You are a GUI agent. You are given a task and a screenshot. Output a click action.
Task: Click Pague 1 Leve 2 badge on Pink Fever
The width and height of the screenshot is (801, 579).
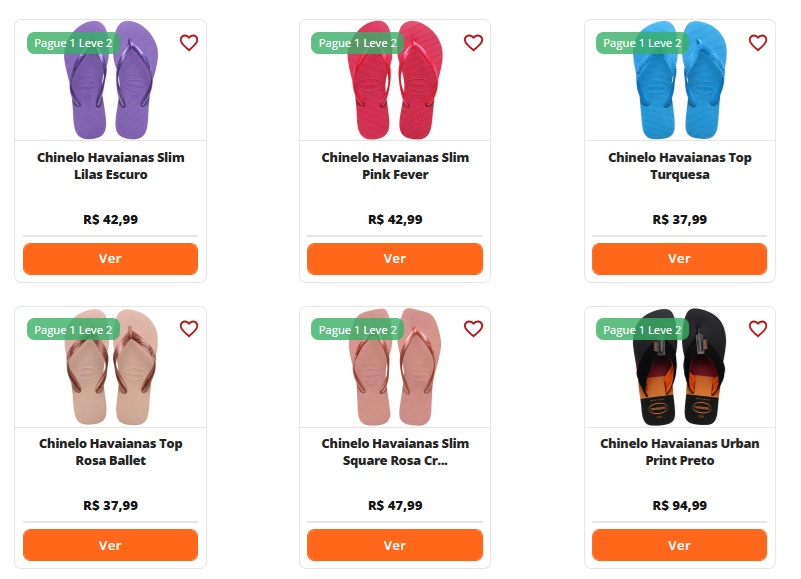click(x=357, y=43)
